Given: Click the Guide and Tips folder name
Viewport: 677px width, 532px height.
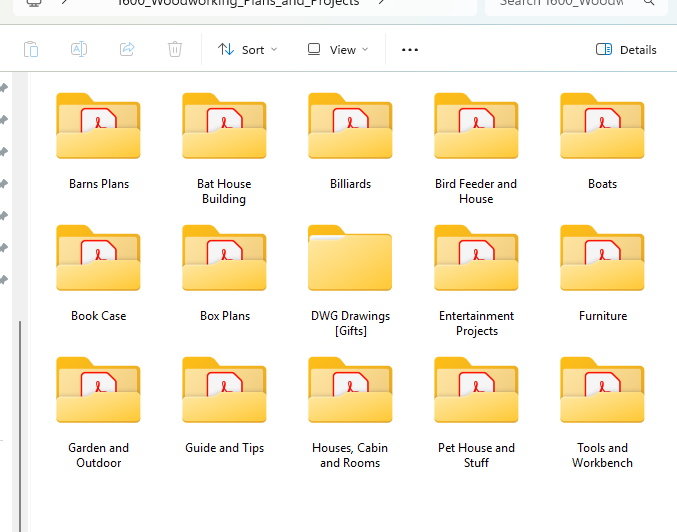Looking at the screenshot, I should [x=225, y=448].
